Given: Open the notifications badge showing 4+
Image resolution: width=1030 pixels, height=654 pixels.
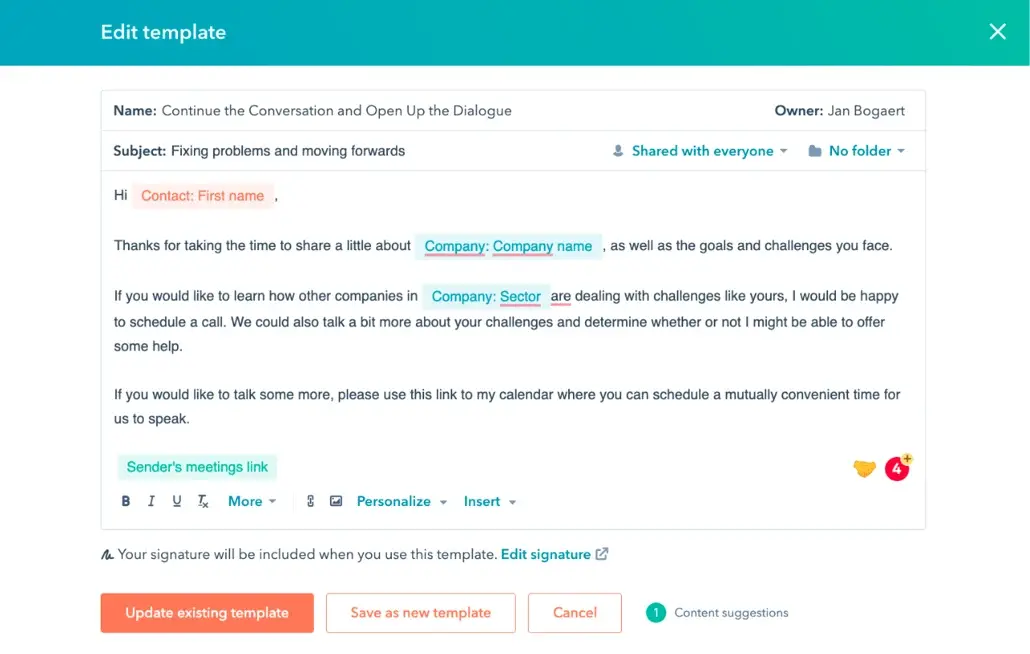Looking at the screenshot, I should [x=896, y=467].
